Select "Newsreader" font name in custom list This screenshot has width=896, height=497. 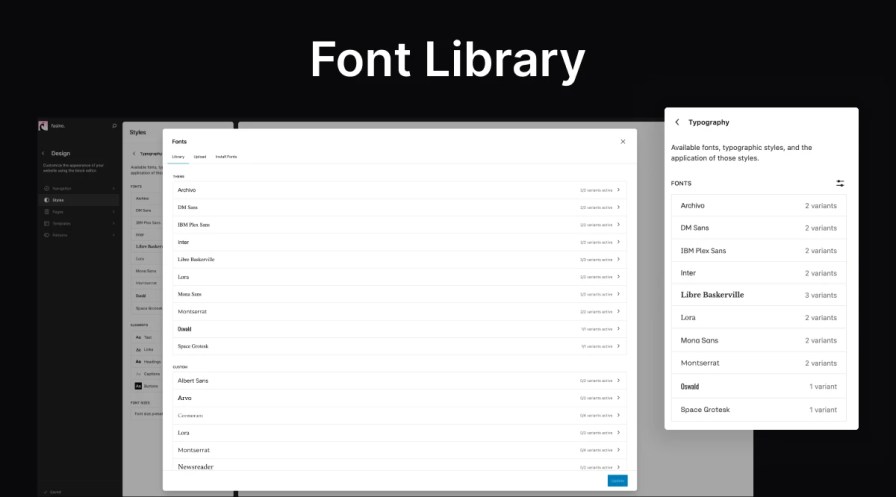(x=195, y=467)
